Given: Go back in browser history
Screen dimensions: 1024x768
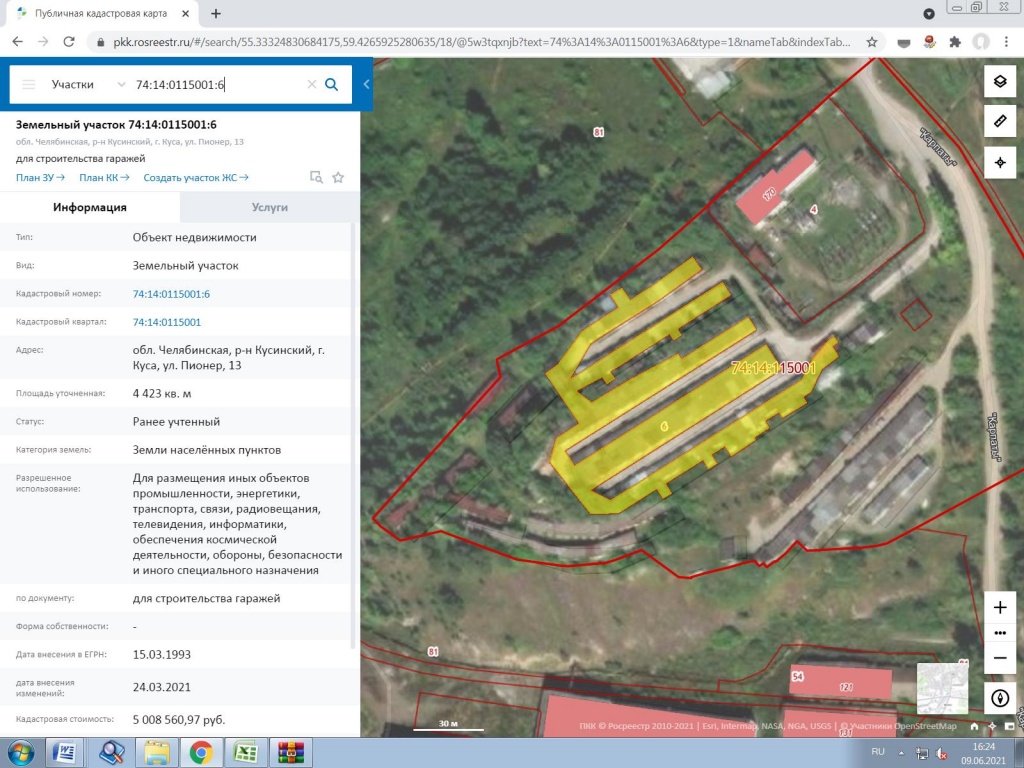Looking at the screenshot, I should pos(18,42).
